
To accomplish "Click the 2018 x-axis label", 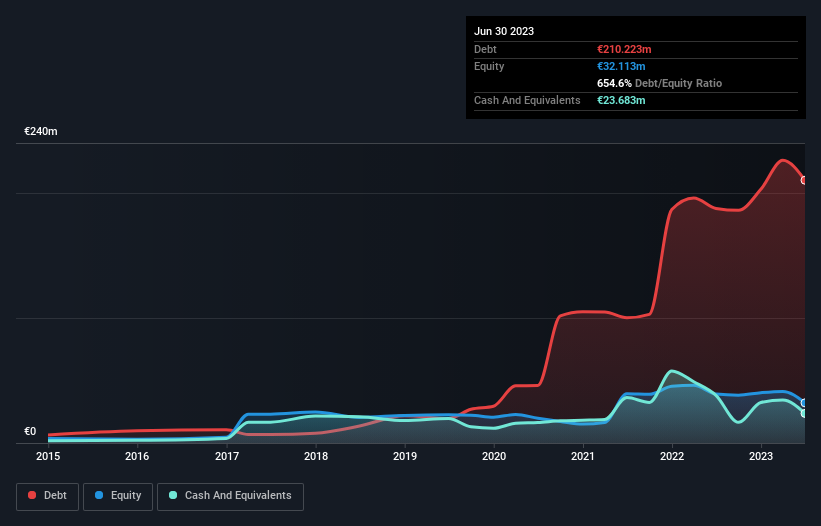I will 316,456.
